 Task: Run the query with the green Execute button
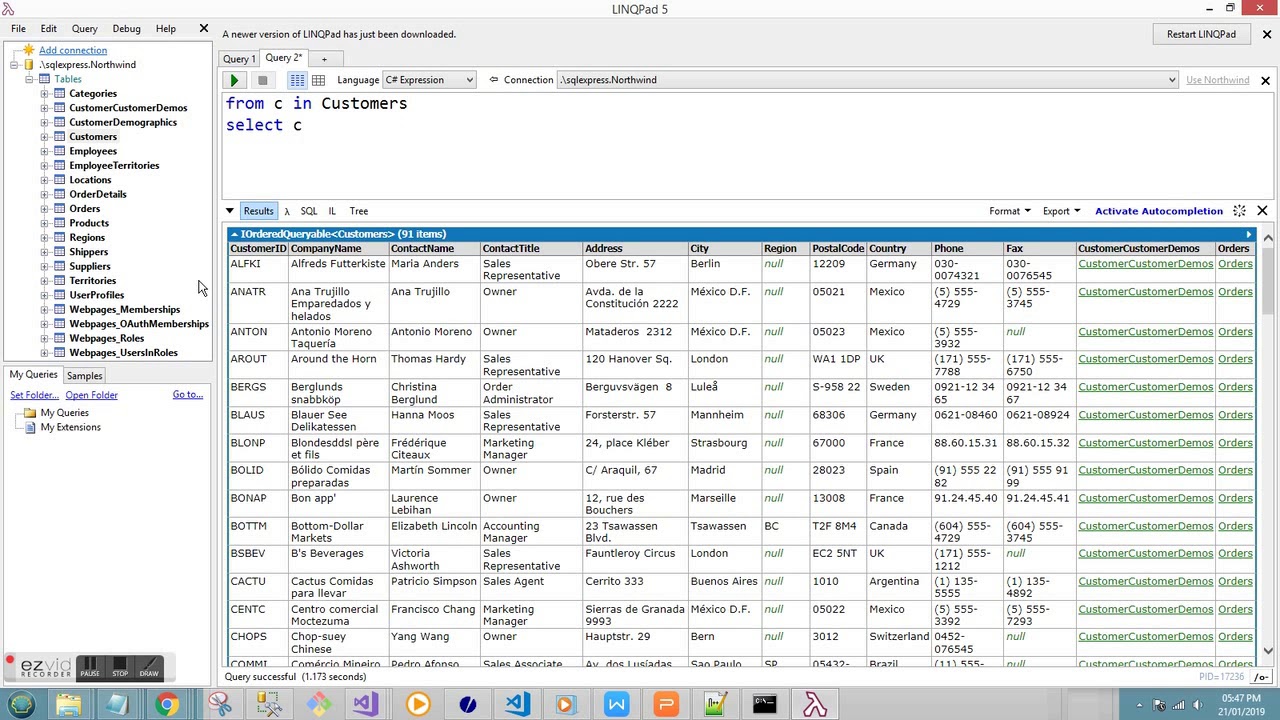tap(234, 80)
